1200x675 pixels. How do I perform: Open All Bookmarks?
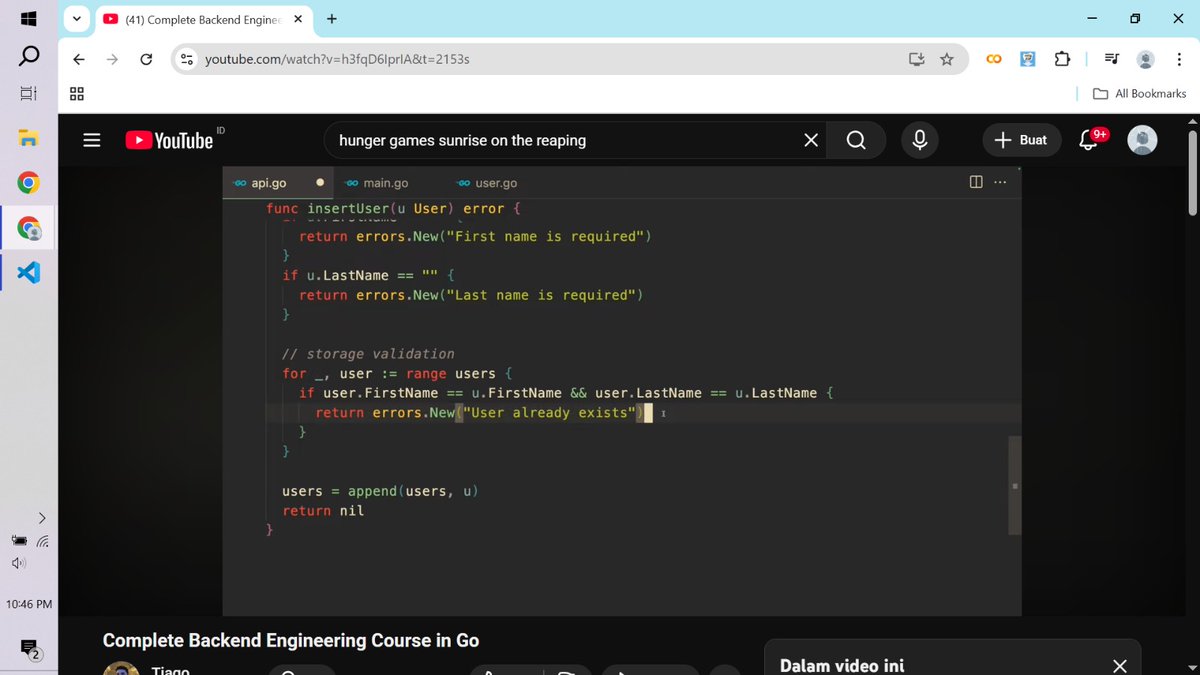pyautogui.click(x=1138, y=93)
